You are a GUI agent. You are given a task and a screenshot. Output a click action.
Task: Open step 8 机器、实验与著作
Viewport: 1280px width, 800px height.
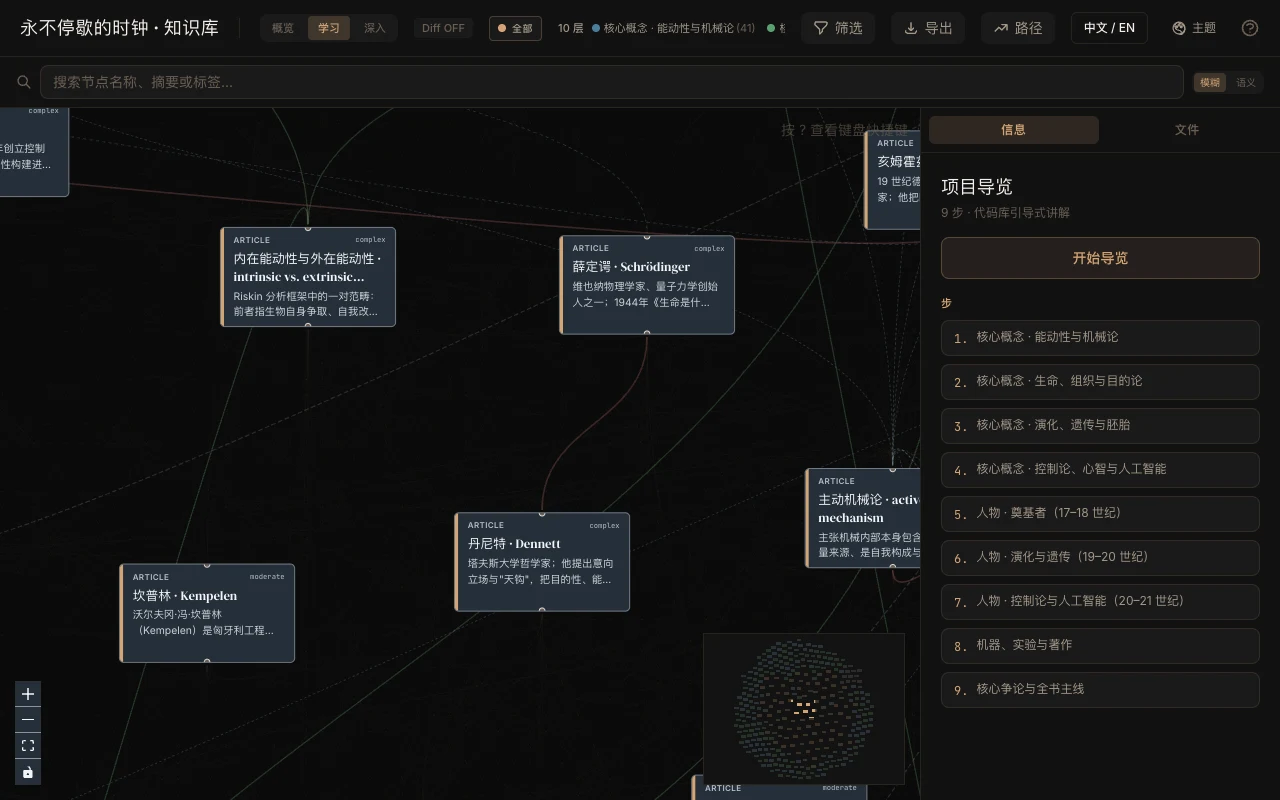pos(1100,646)
